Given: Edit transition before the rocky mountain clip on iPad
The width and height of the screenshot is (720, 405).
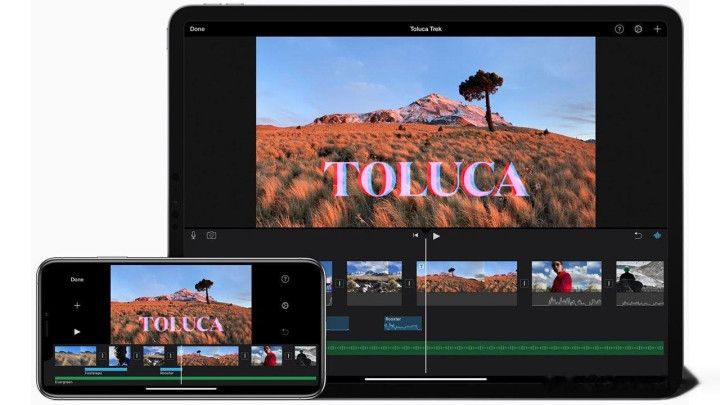Looking at the screenshot, I should 339,283.
